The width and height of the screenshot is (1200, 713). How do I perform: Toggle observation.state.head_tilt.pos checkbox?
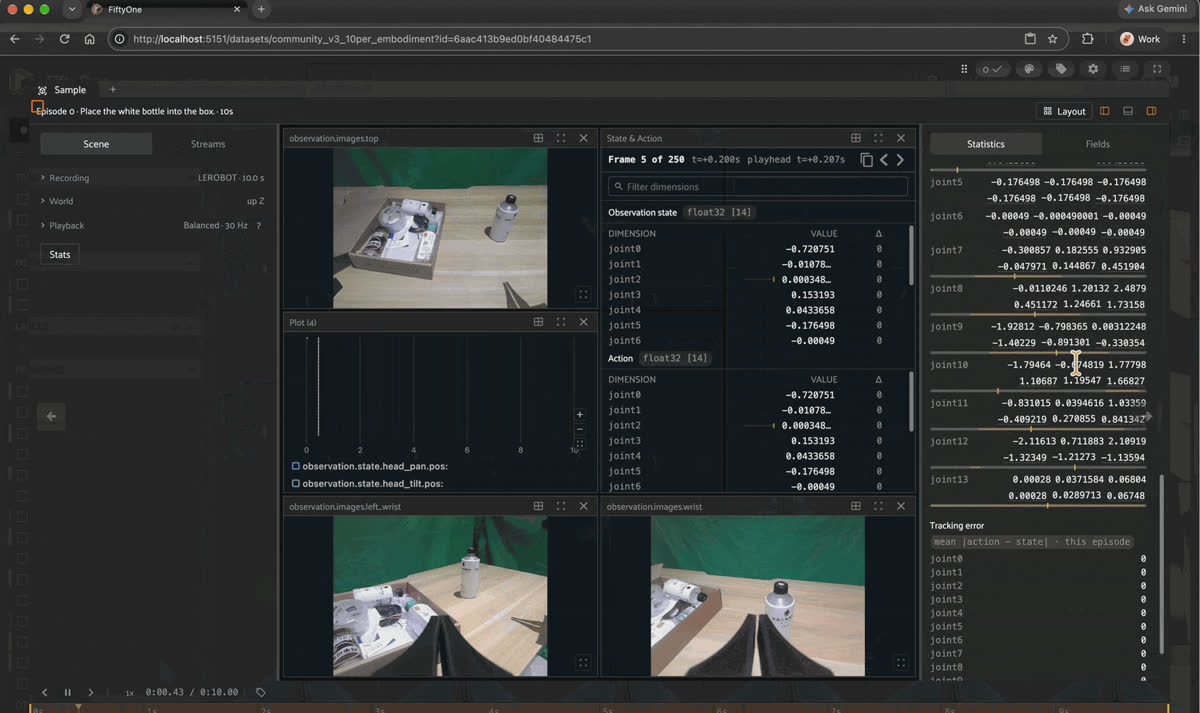tap(296, 483)
